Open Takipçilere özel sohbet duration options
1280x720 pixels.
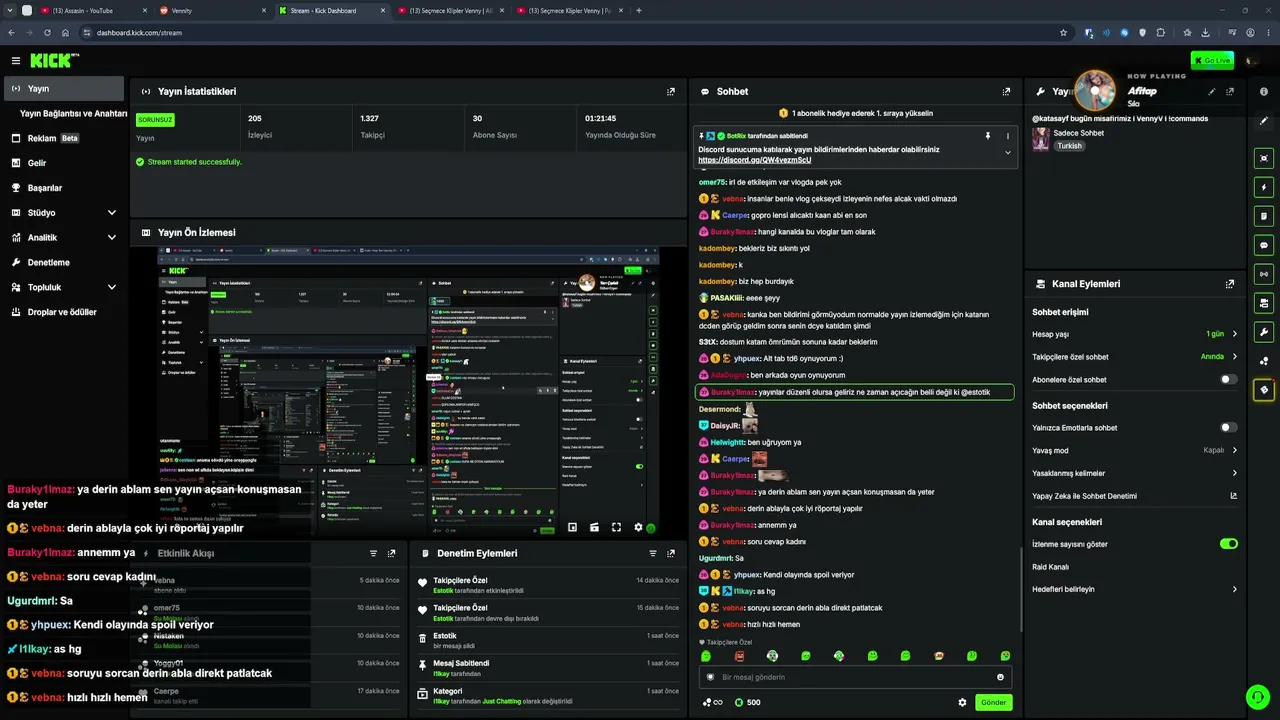click(x=1135, y=357)
